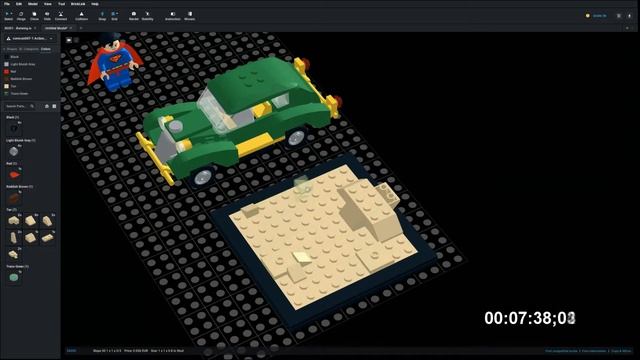Screen dimensions: 640x360
Task: Add a new model tab with plus
Action: 81,28
